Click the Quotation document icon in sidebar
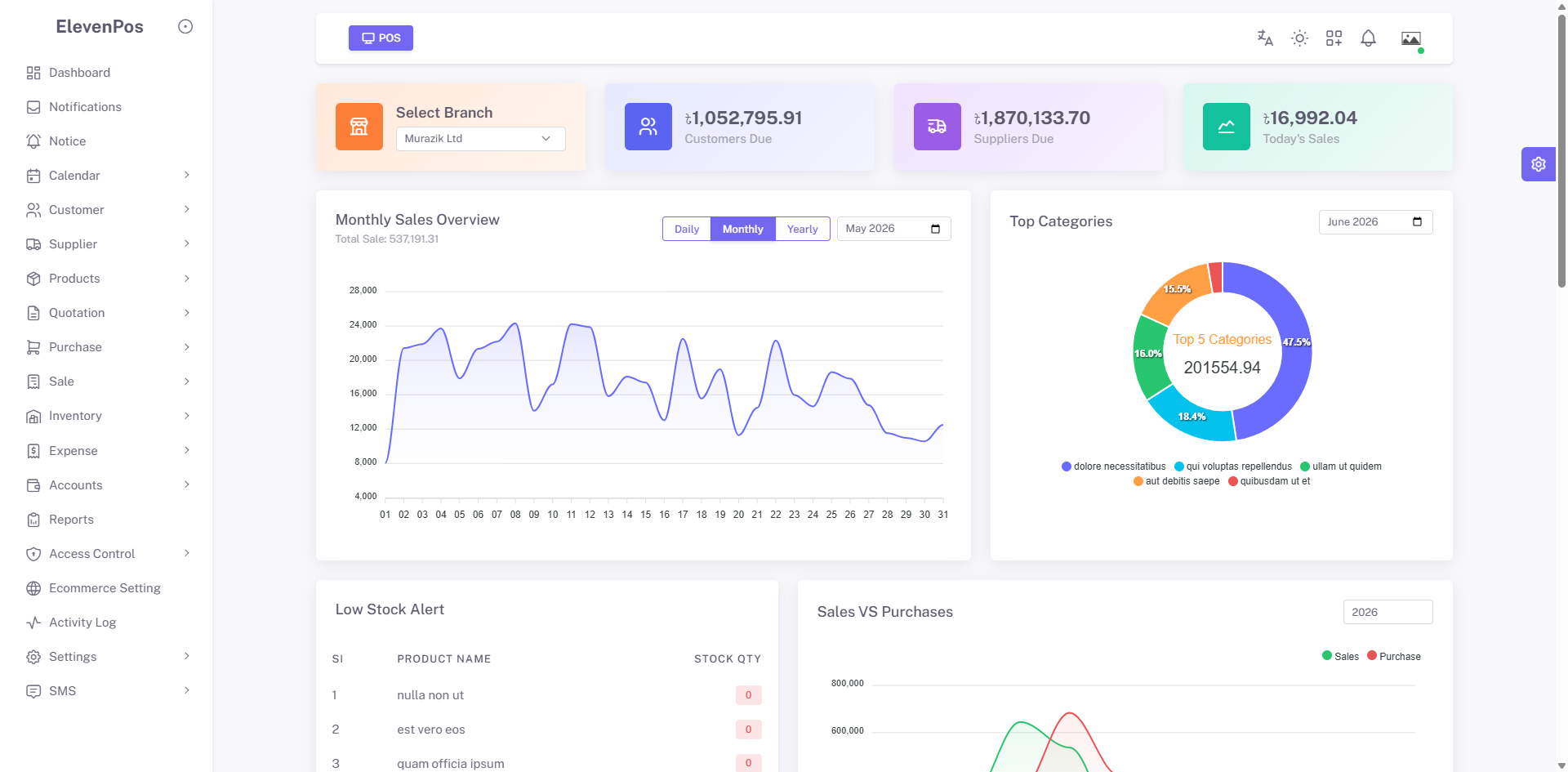 pos(33,313)
